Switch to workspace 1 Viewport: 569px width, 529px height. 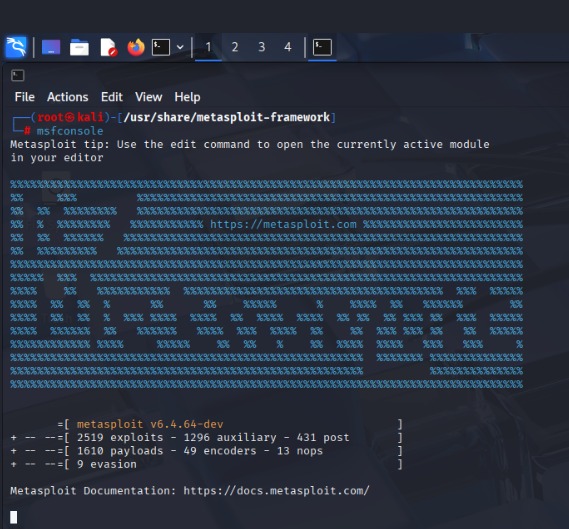(x=208, y=47)
